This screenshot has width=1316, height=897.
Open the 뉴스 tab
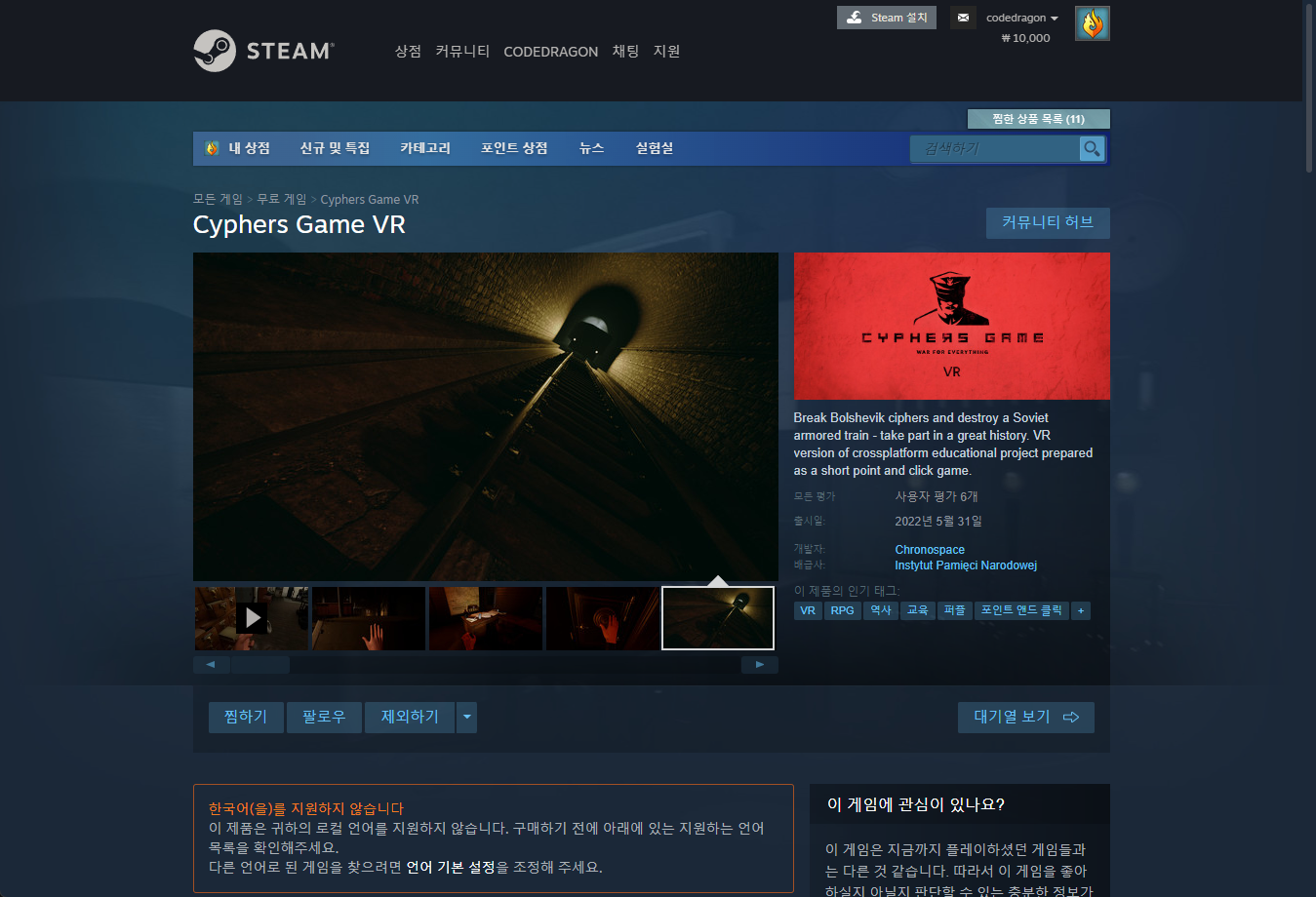click(x=592, y=148)
